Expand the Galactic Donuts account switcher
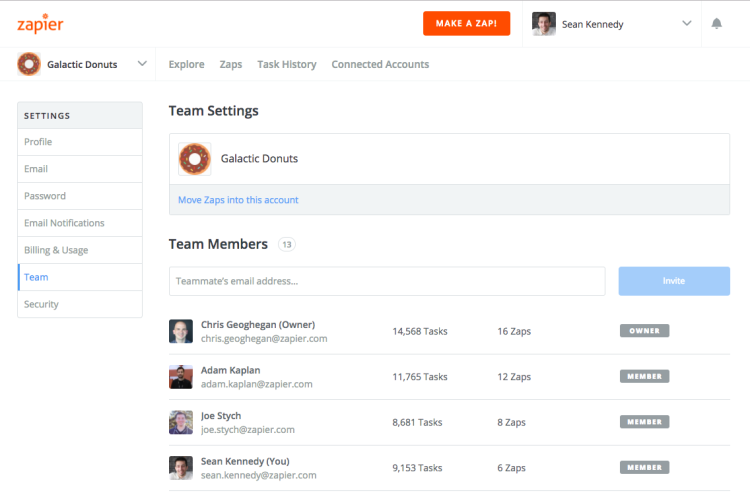The image size is (750, 497). pos(142,64)
